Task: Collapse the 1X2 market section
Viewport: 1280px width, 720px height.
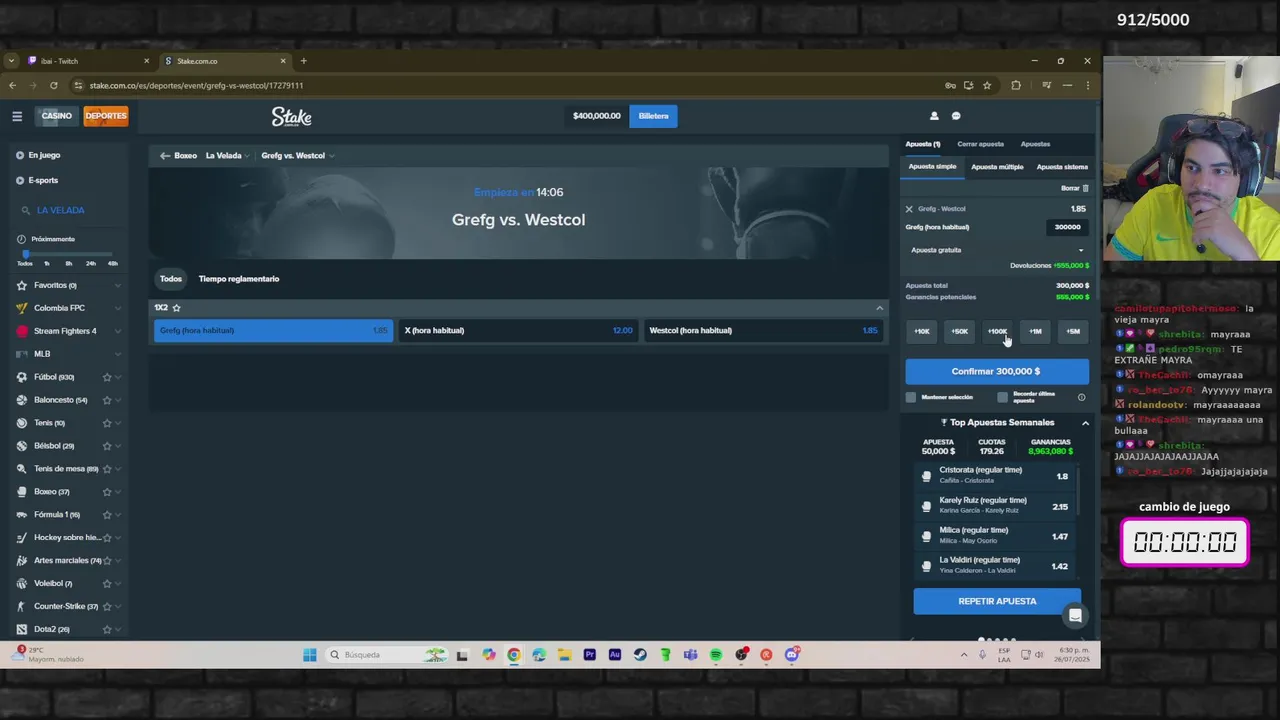Action: pyautogui.click(x=880, y=308)
